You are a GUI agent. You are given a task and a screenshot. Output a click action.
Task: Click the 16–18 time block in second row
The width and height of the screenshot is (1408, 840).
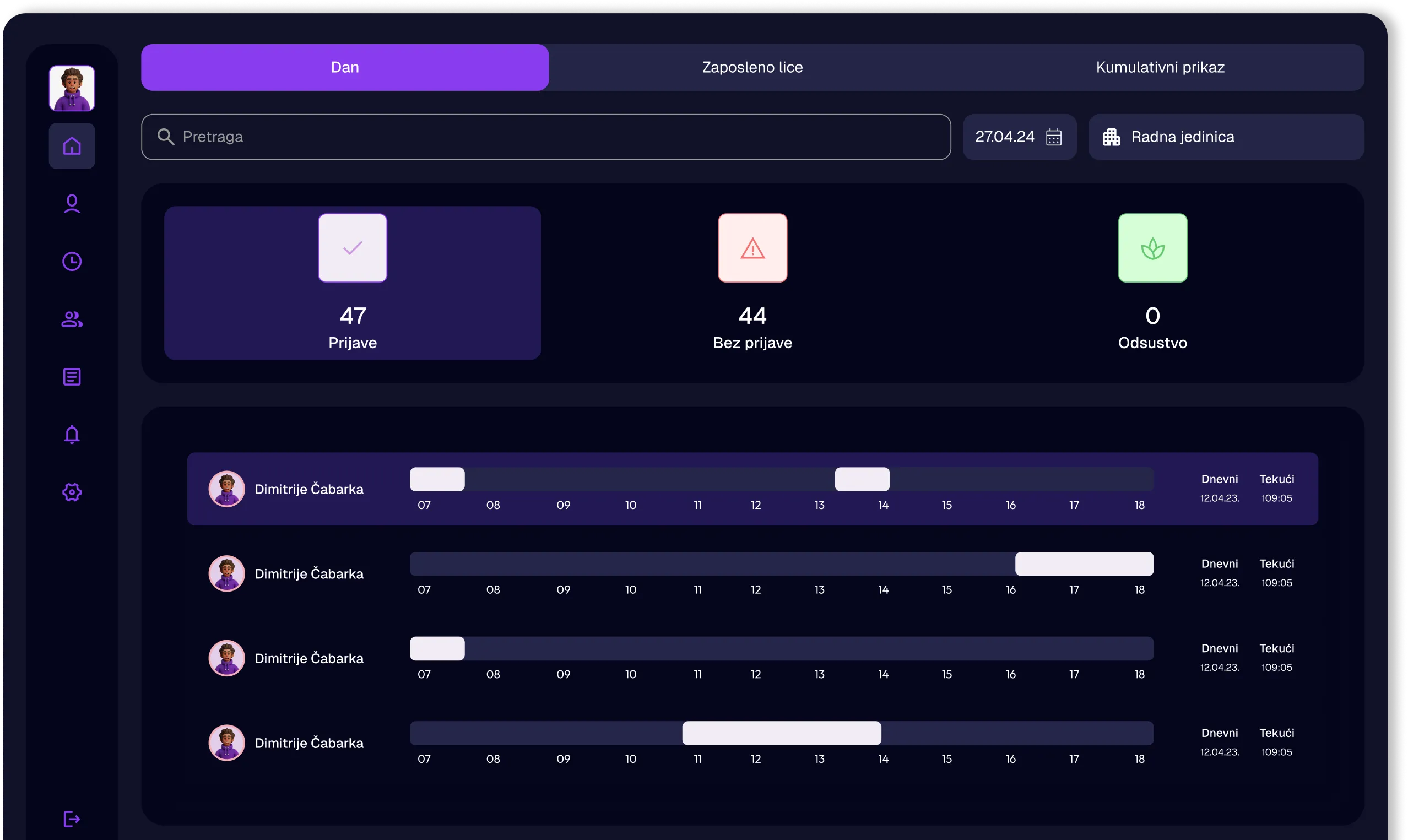click(1084, 564)
